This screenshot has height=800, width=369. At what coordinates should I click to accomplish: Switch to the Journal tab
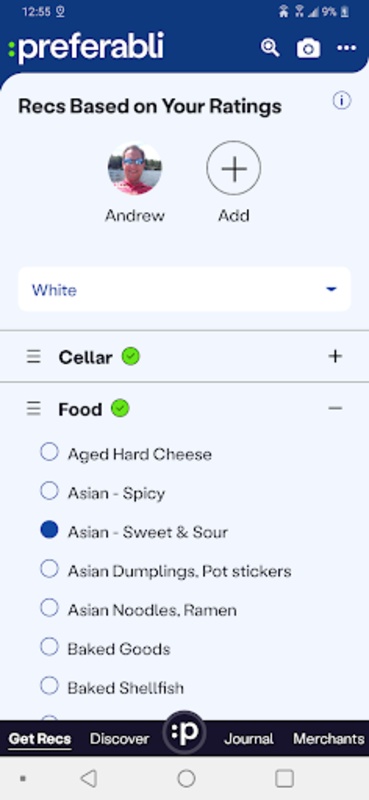pos(249,739)
